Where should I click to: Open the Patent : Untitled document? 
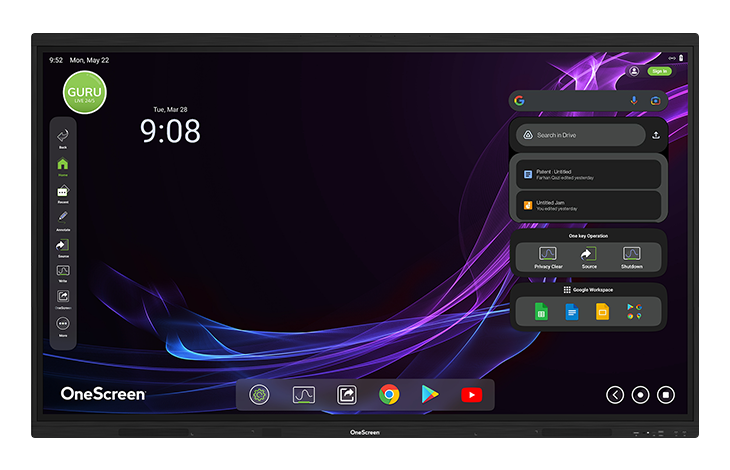click(x=588, y=175)
